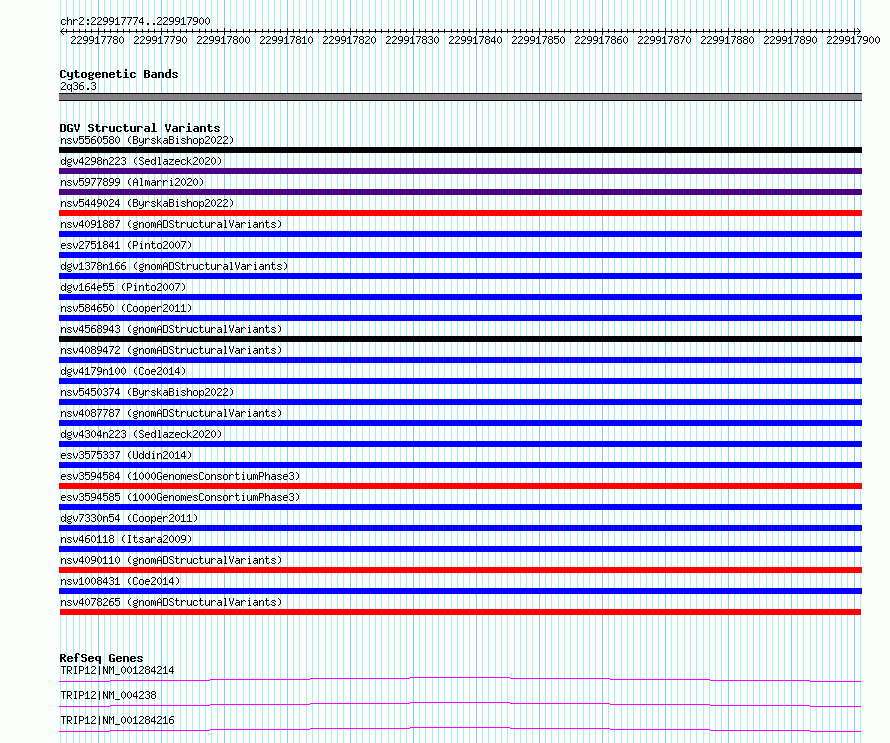890x743 pixels.
Task: Open variant esv3594585 (1000GenomesConsortiumPhase3)
Action: (180, 497)
